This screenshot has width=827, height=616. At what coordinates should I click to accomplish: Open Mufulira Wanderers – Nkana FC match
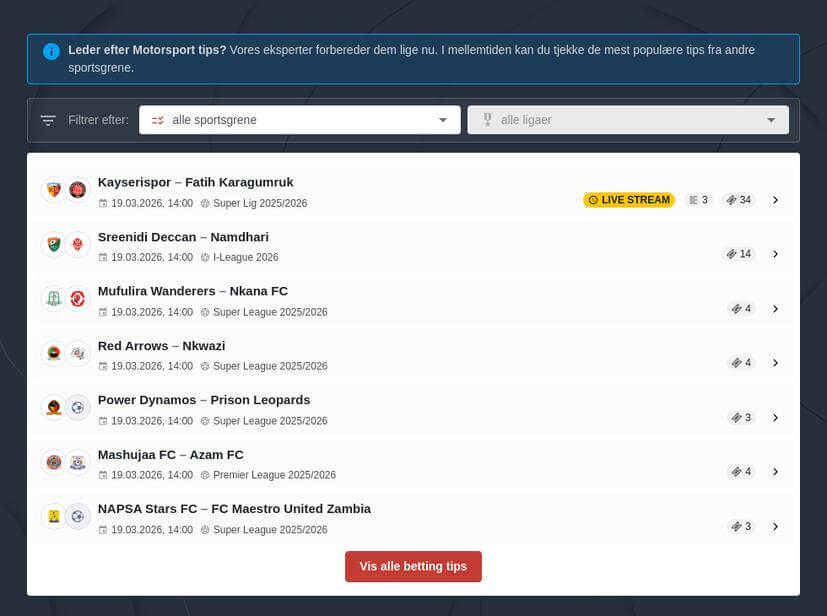414,300
